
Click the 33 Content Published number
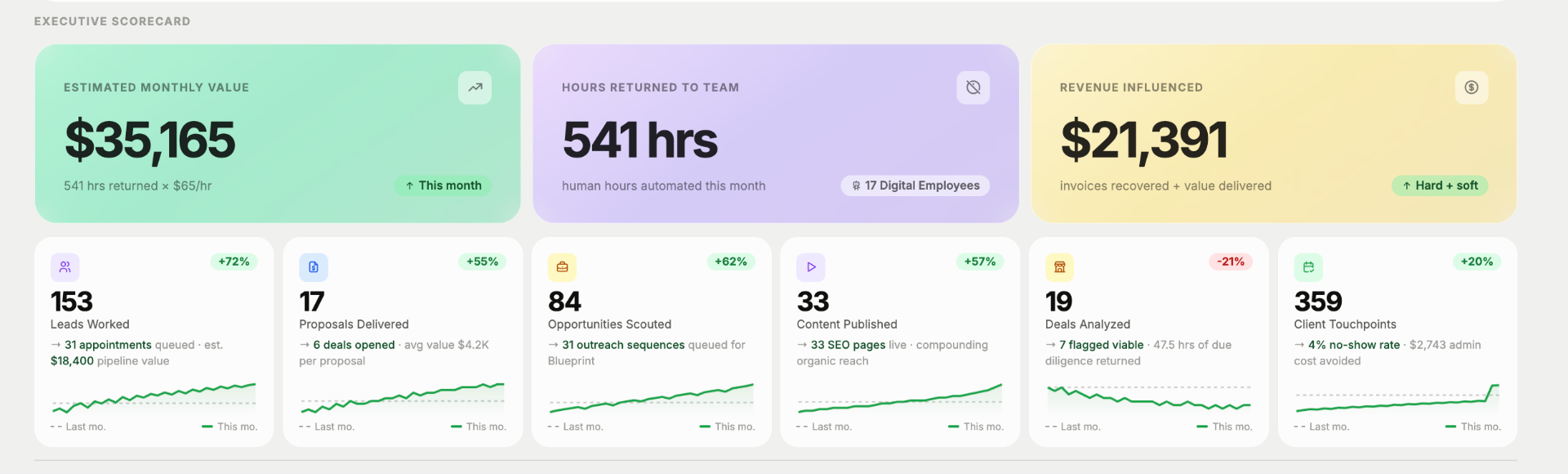click(813, 302)
